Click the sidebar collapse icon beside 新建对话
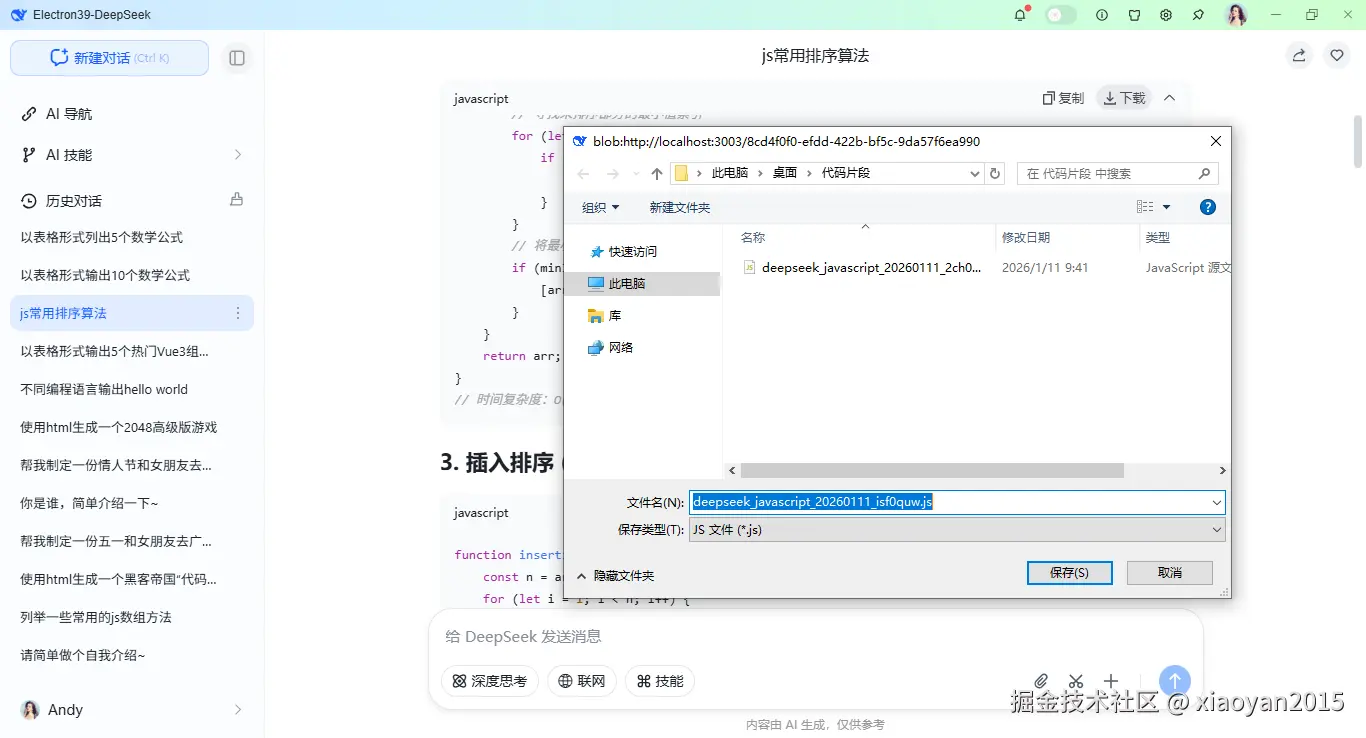Screen dimensions: 1366x738 [237, 58]
